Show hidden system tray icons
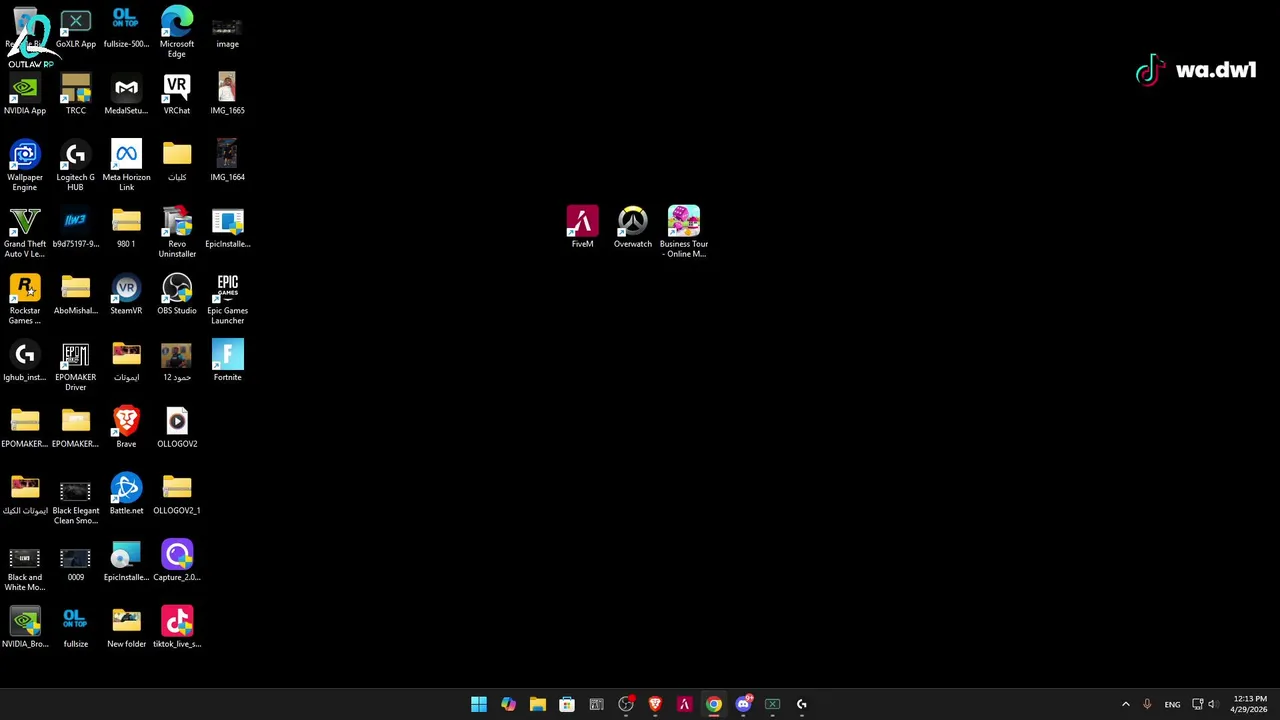 click(x=1126, y=704)
